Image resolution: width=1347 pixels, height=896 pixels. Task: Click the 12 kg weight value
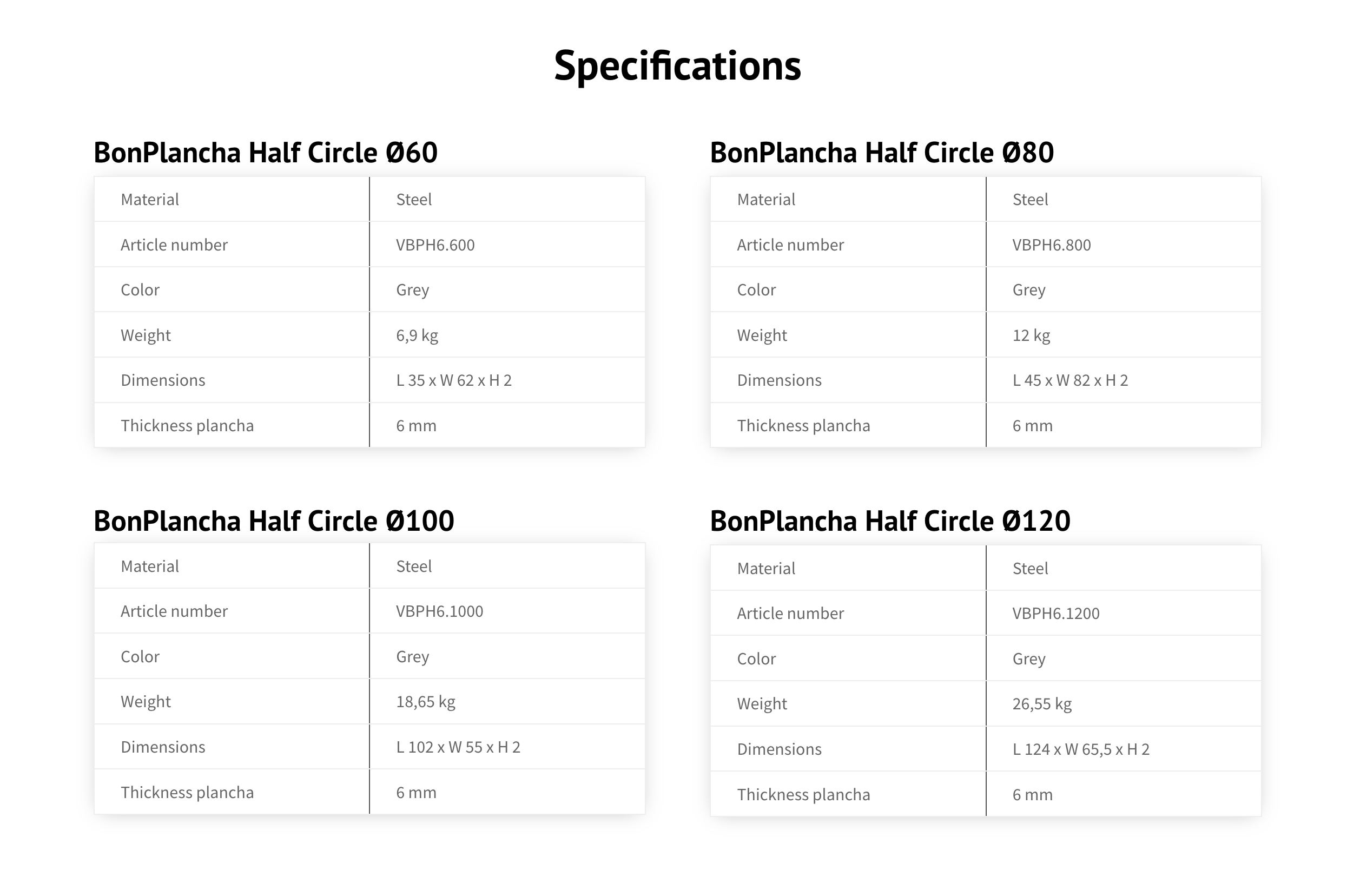pos(1031,335)
